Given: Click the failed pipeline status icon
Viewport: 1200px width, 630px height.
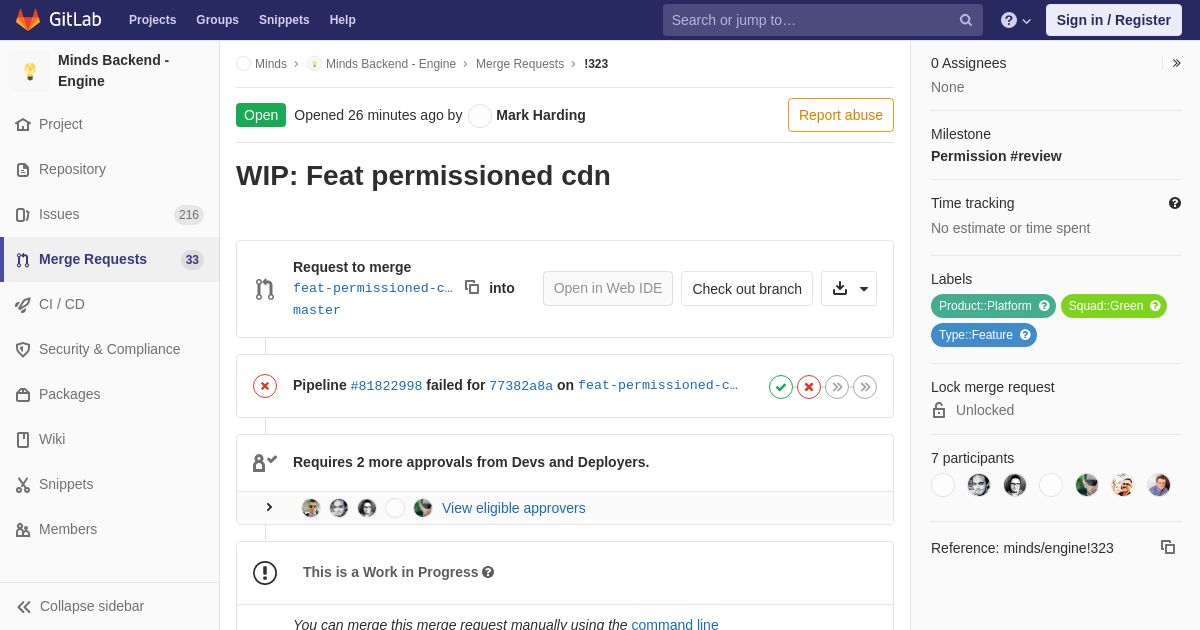Looking at the screenshot, I should point(265,386).
